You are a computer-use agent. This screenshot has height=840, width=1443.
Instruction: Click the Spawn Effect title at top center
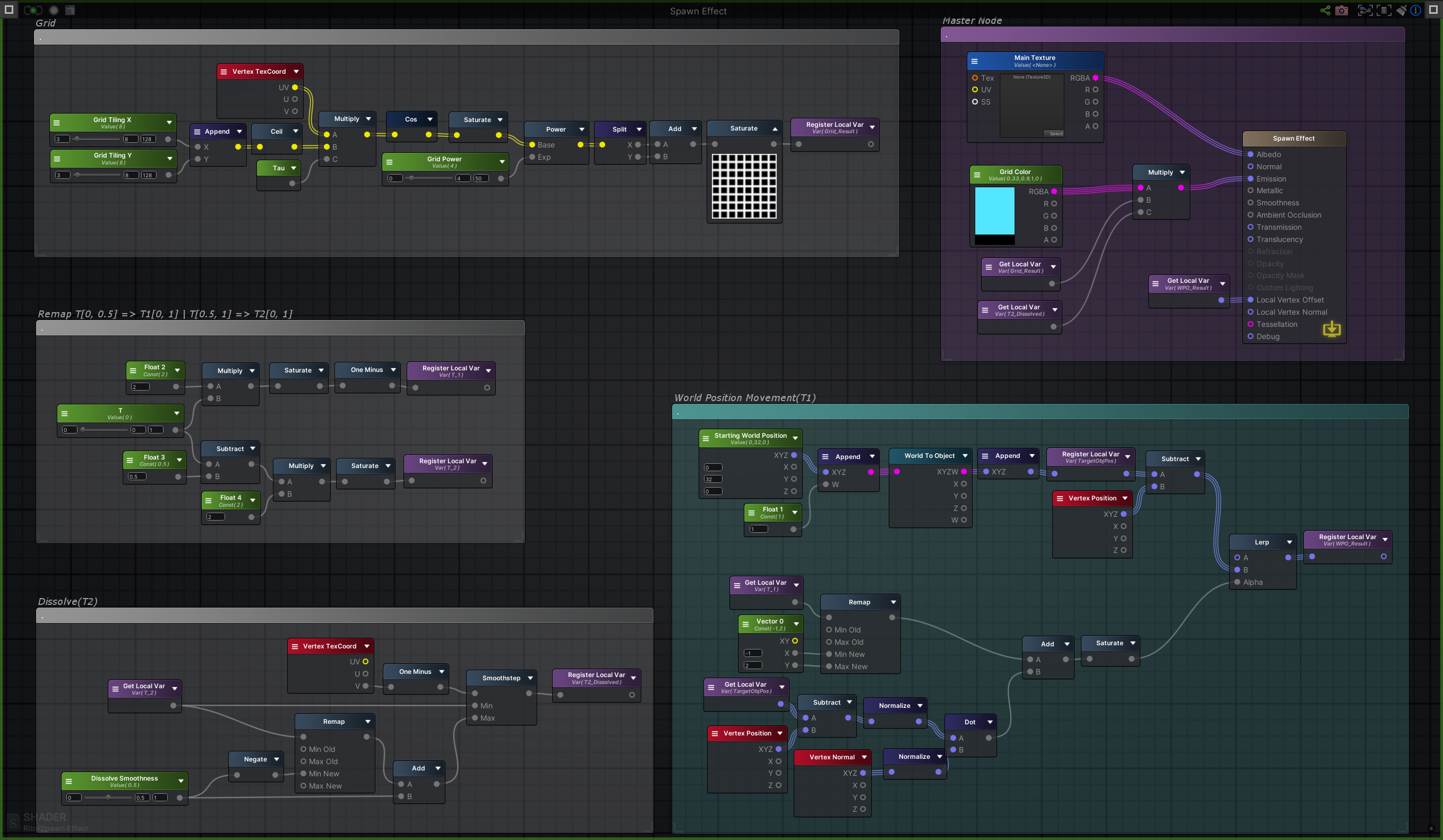click(698, 10)
